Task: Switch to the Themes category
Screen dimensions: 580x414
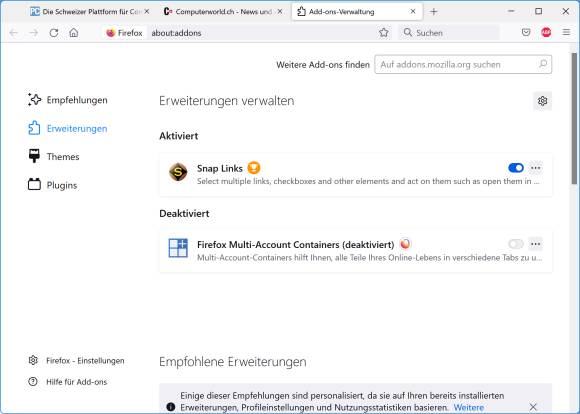Action: (x=54, y=156)
